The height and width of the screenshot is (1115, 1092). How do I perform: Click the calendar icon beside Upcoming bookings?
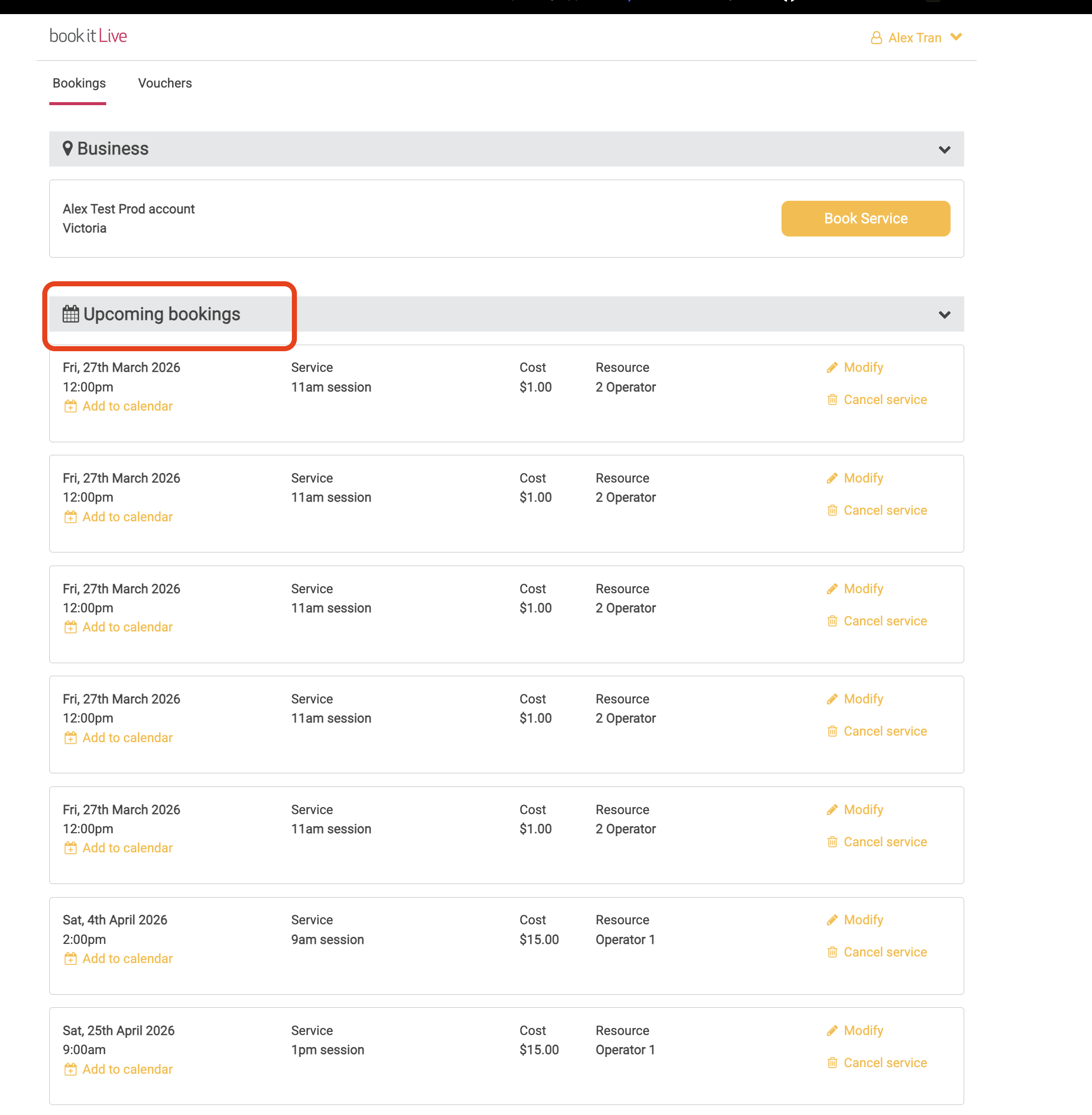70,314
